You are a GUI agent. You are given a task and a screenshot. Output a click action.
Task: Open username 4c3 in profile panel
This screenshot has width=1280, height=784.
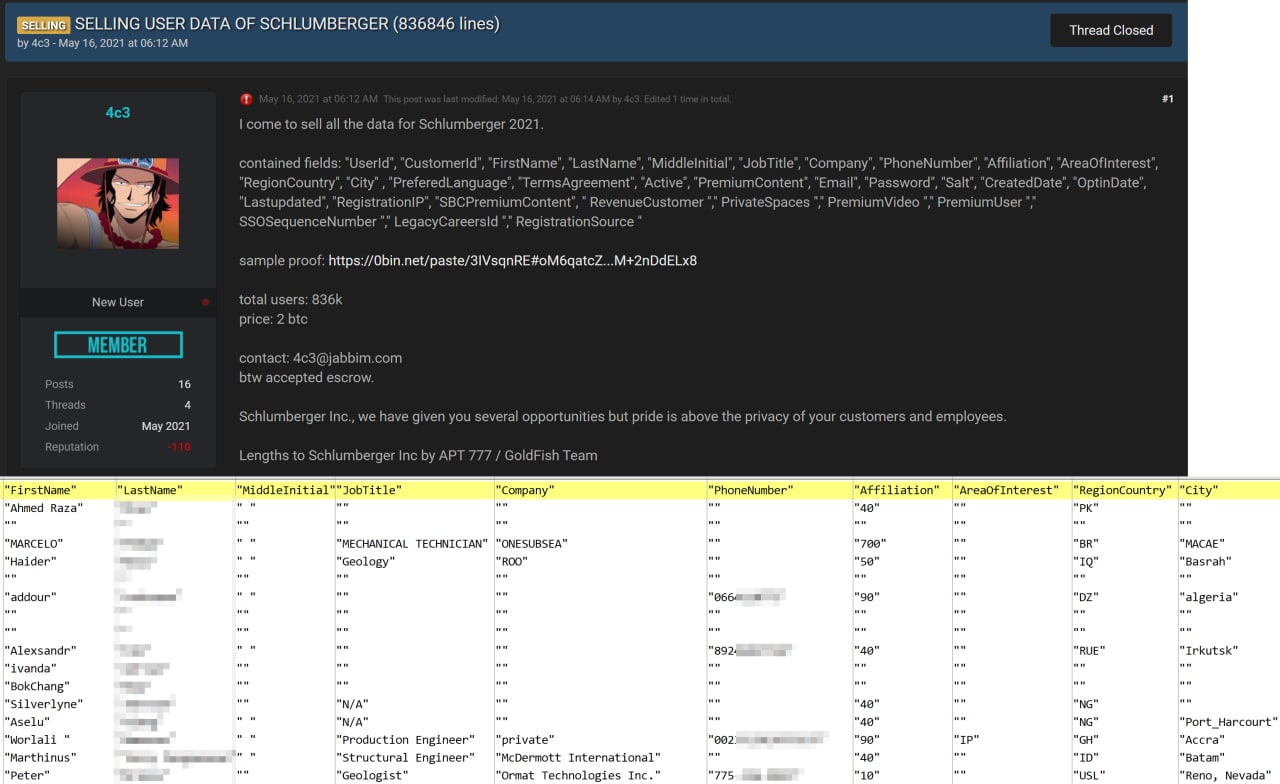coord(118,112)
